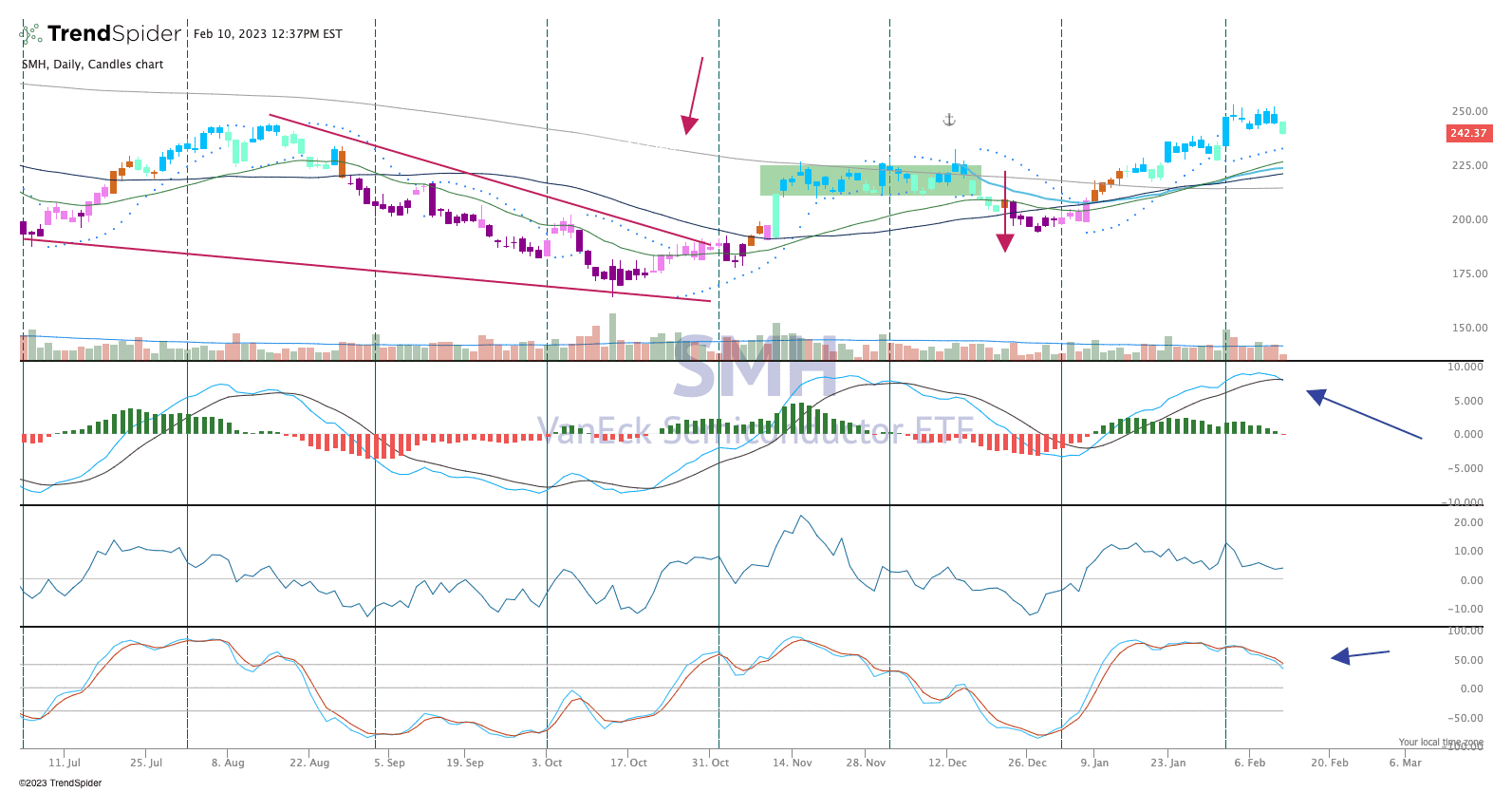Click the chart timestamp Feb 10, 2023 12:37PM EST
1512x792 pixels.
click(x=268, y=34)
